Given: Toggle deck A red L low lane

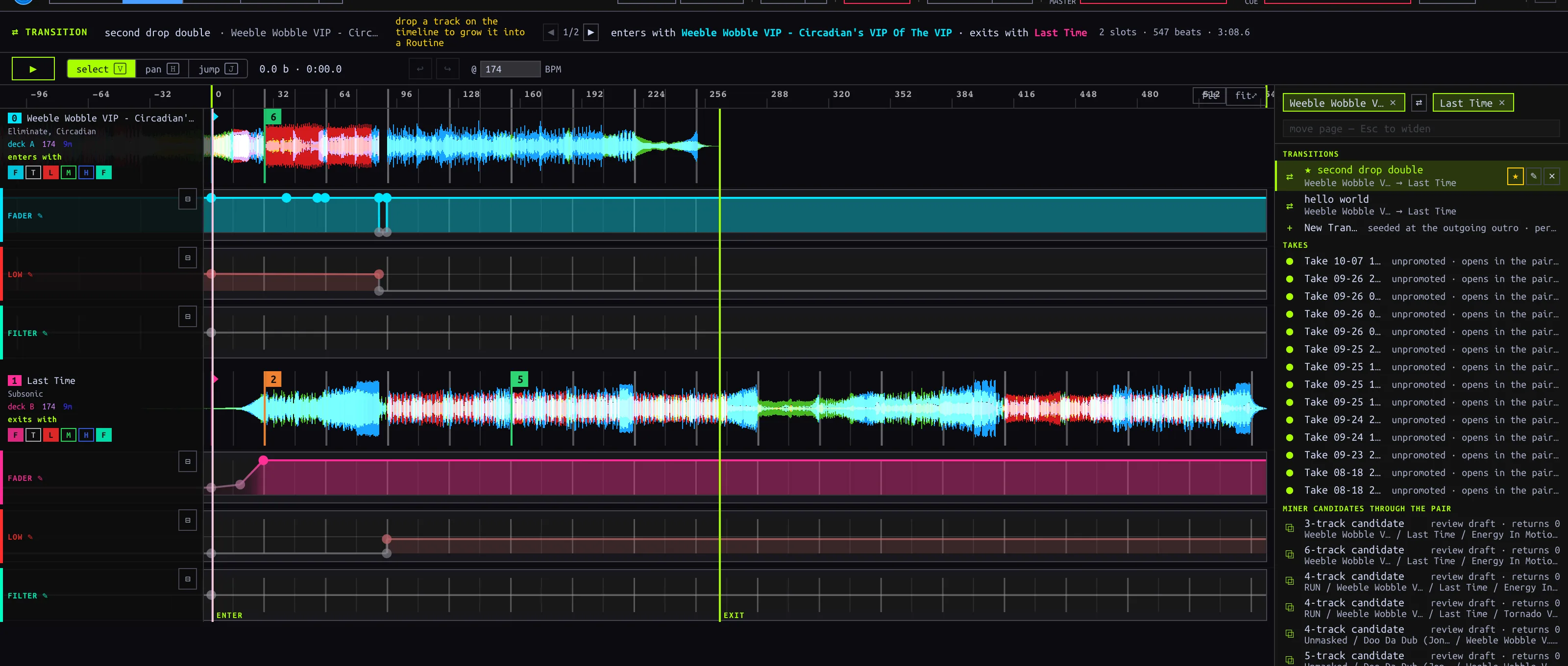Looking at the screenshot, I should click(x=50, y=173).
